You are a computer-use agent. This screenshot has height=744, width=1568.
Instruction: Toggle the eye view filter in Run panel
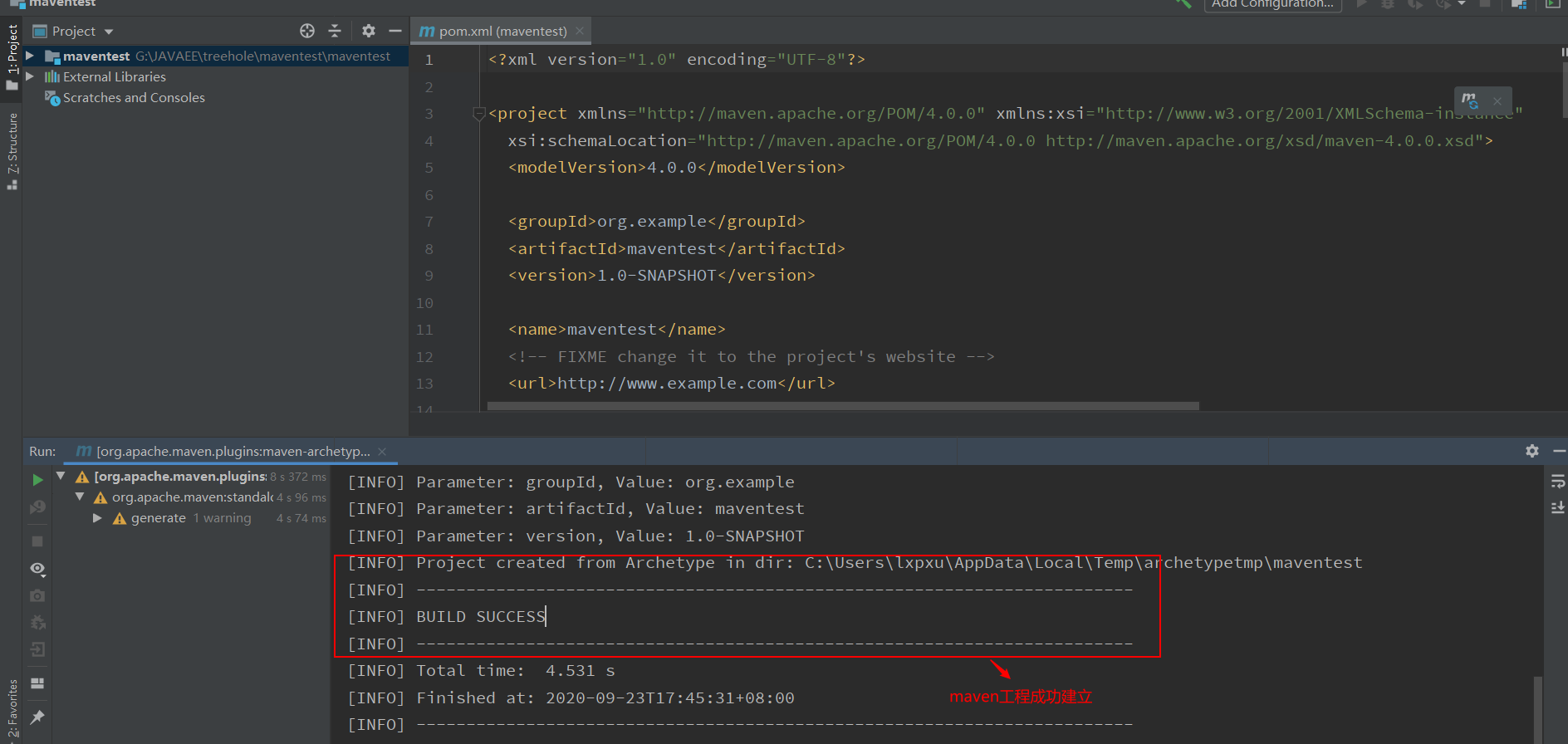(x=37, y=569)
